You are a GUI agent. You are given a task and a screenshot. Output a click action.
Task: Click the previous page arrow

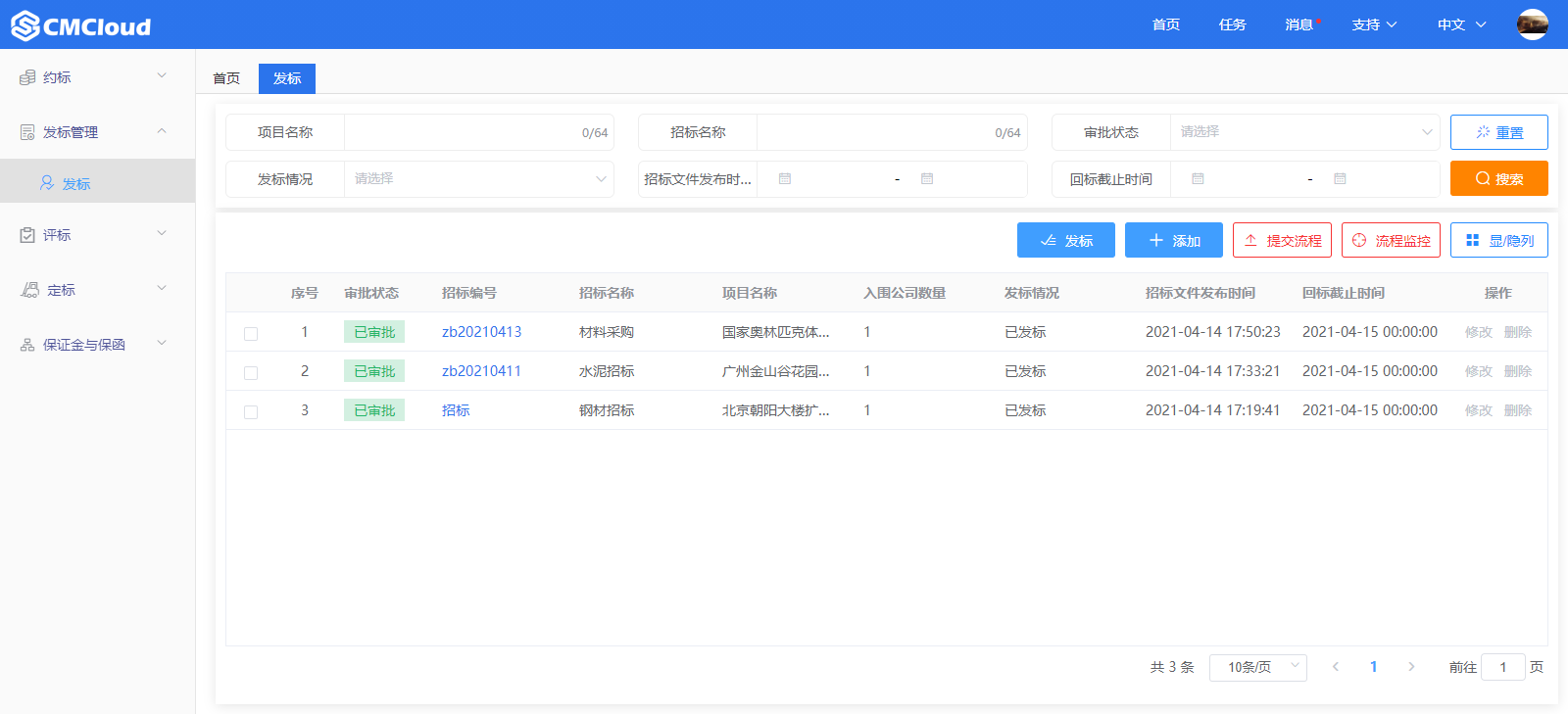[x=1335, y=667]
